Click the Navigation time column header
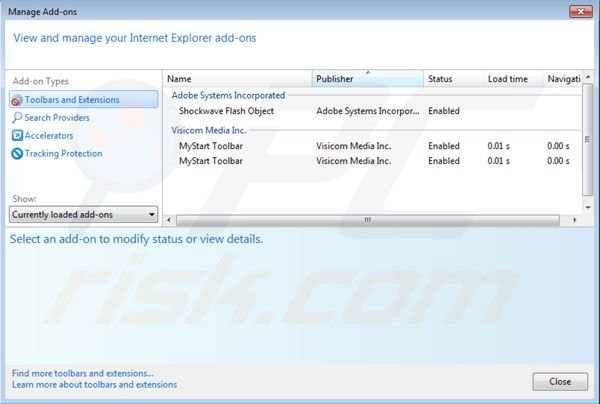 coord(562,79)
